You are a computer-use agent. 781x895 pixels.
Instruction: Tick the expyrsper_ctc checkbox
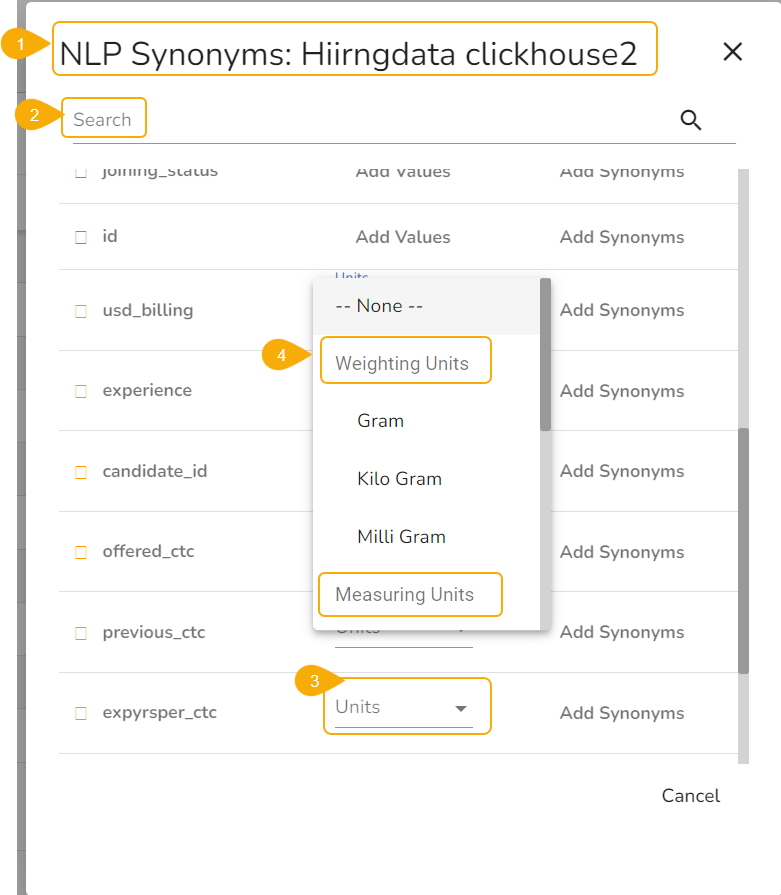(x=81, y=713)
